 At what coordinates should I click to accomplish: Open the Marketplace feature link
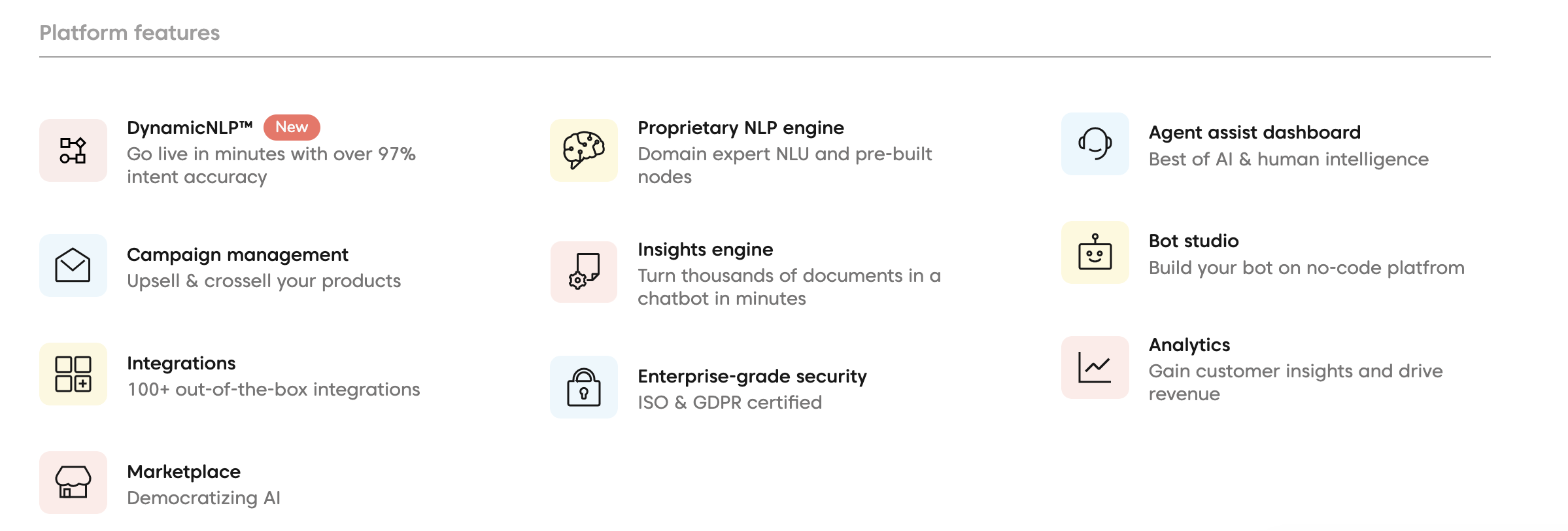(184, 471)
